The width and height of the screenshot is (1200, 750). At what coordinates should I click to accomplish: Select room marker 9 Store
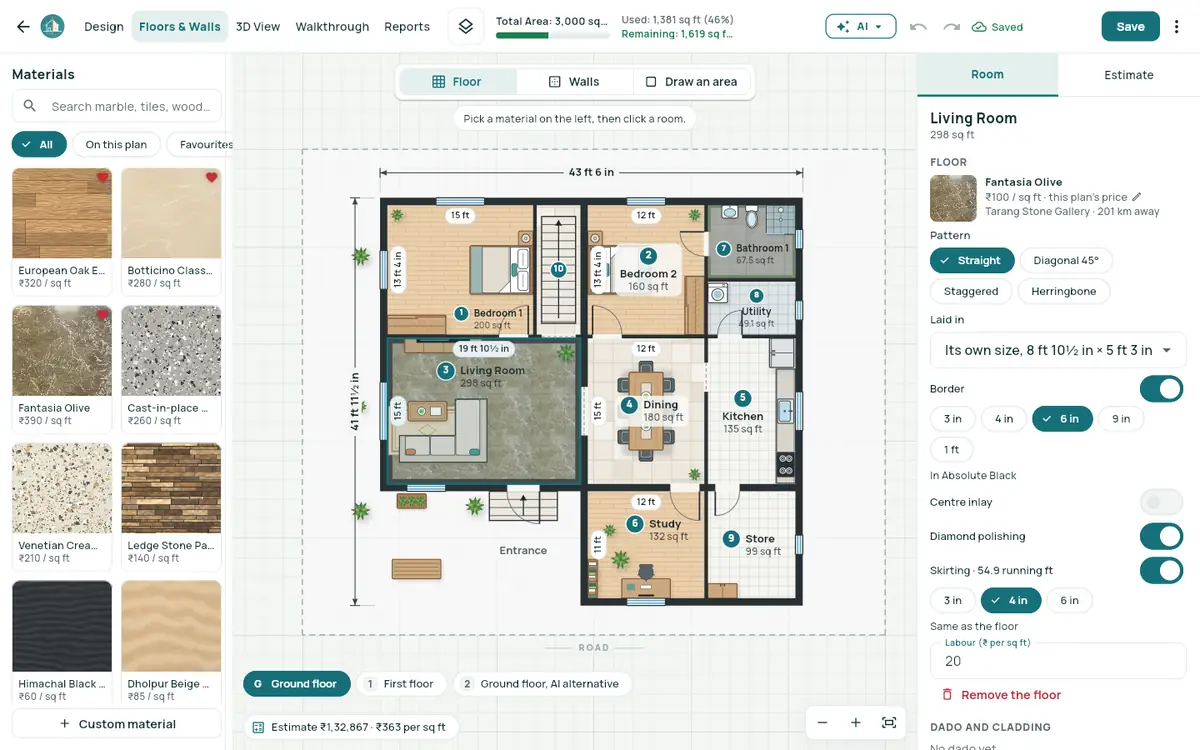(x=731, y=538)
